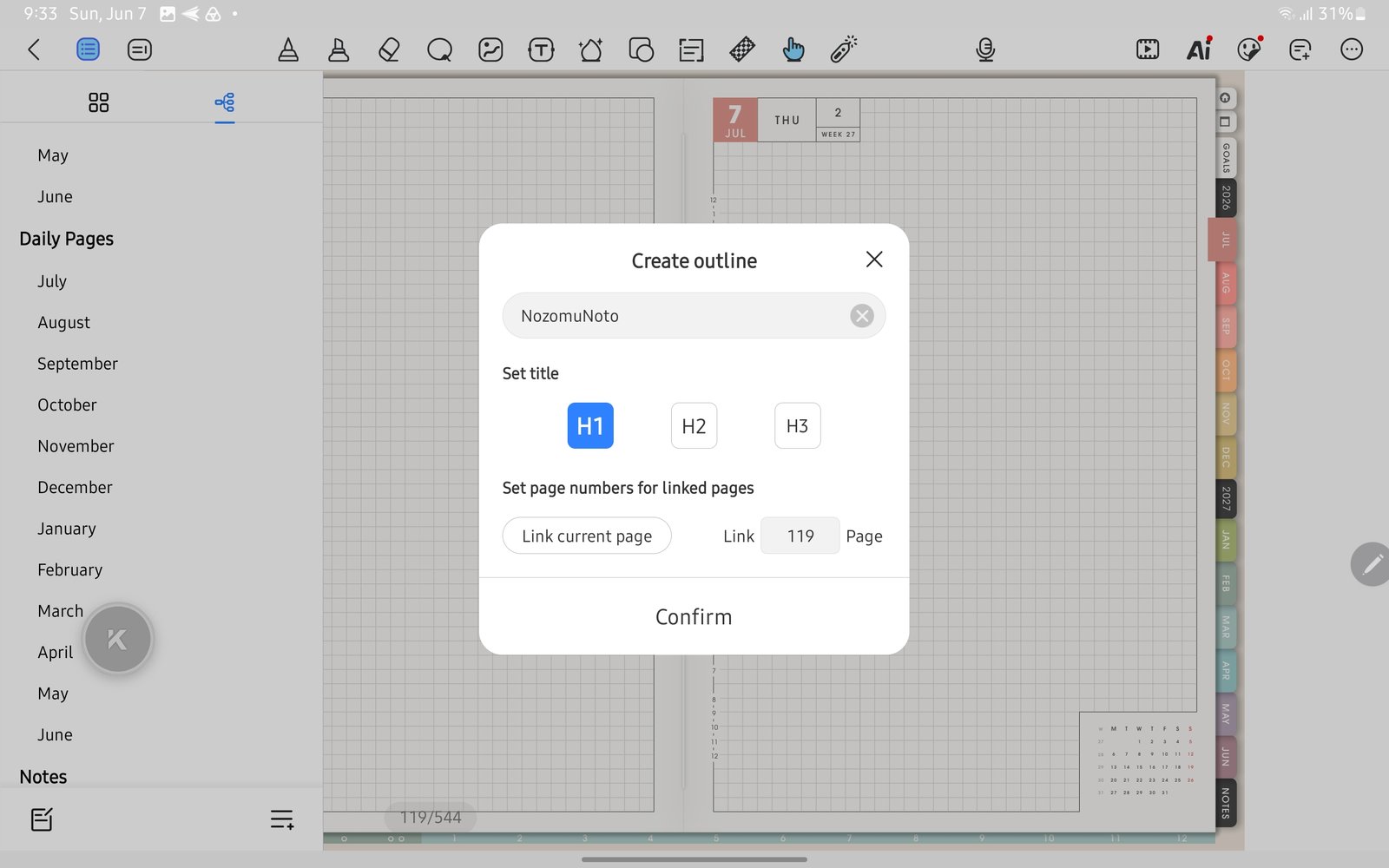Toggle the hand touch mode

coord(793,49)
